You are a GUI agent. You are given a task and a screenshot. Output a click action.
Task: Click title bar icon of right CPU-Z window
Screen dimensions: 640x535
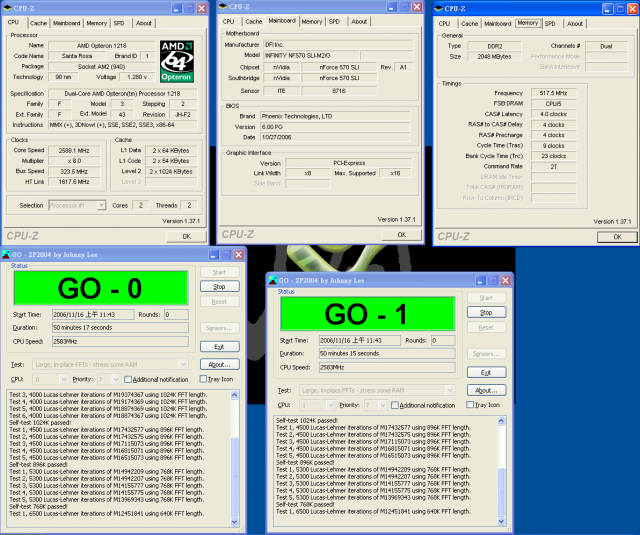[439, 8]
